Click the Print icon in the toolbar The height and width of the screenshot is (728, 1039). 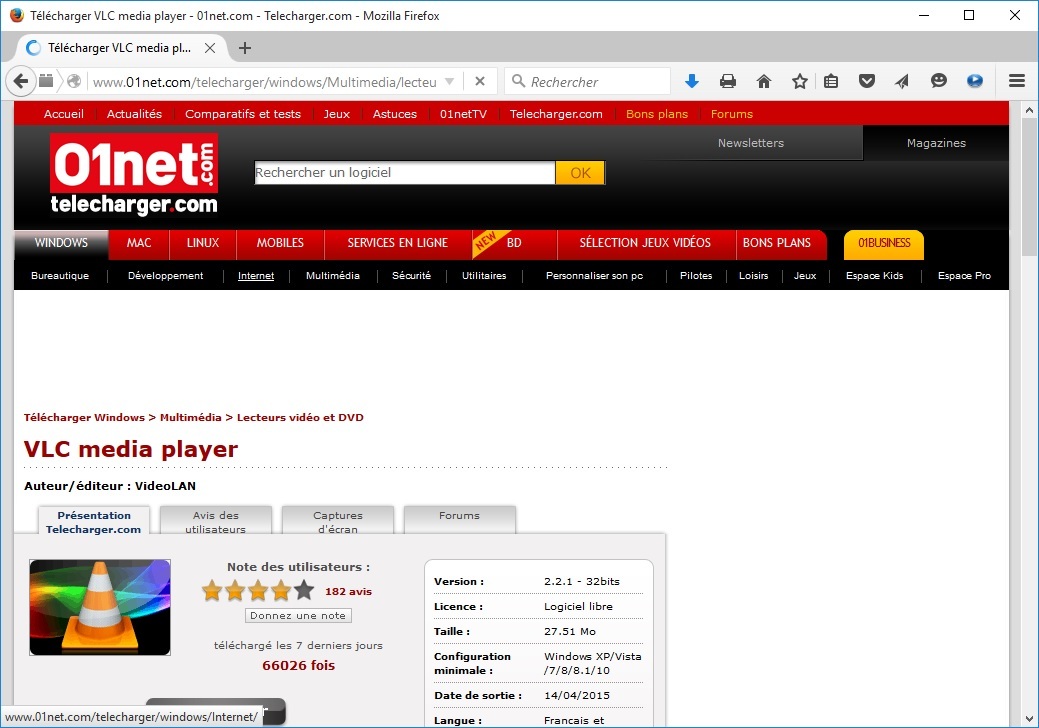coord(728,81)
